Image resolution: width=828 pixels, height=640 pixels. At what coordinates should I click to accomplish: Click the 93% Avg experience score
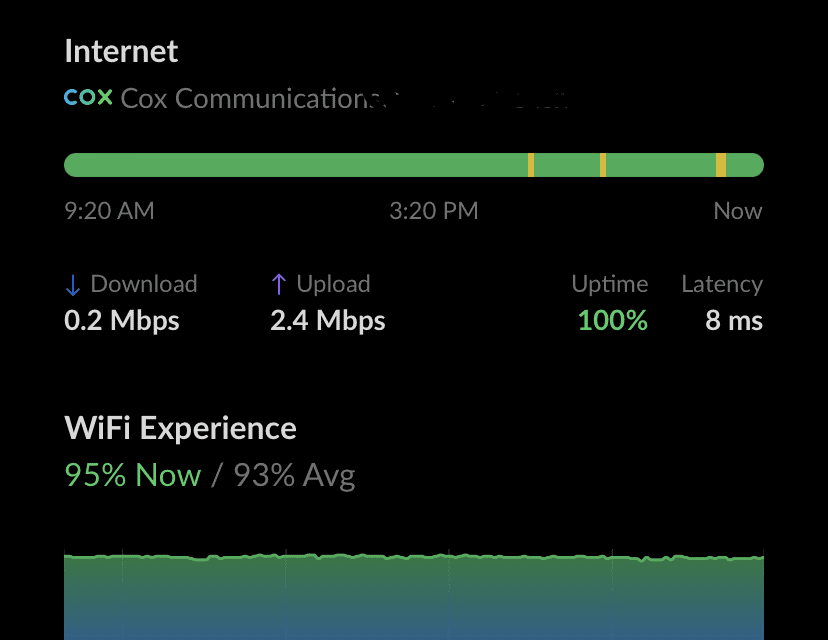293,475
